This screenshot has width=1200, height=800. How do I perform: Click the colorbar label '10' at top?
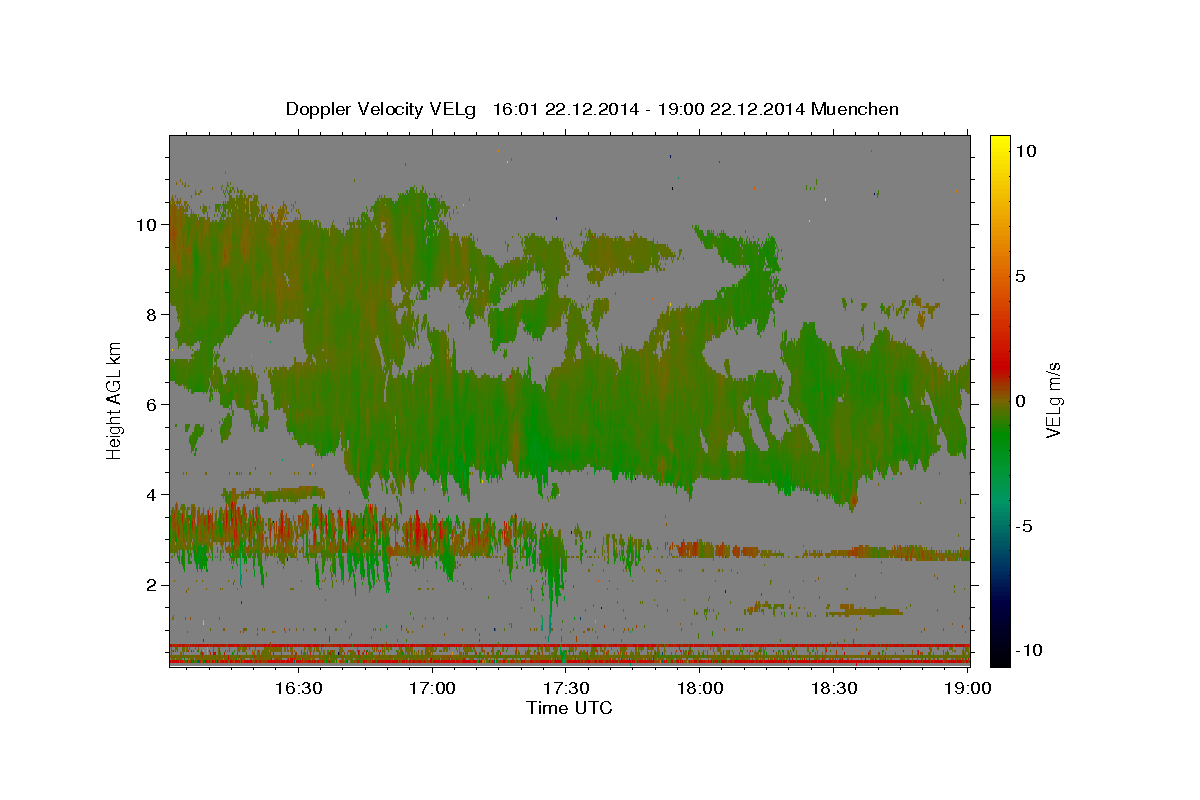point(1025,150)
